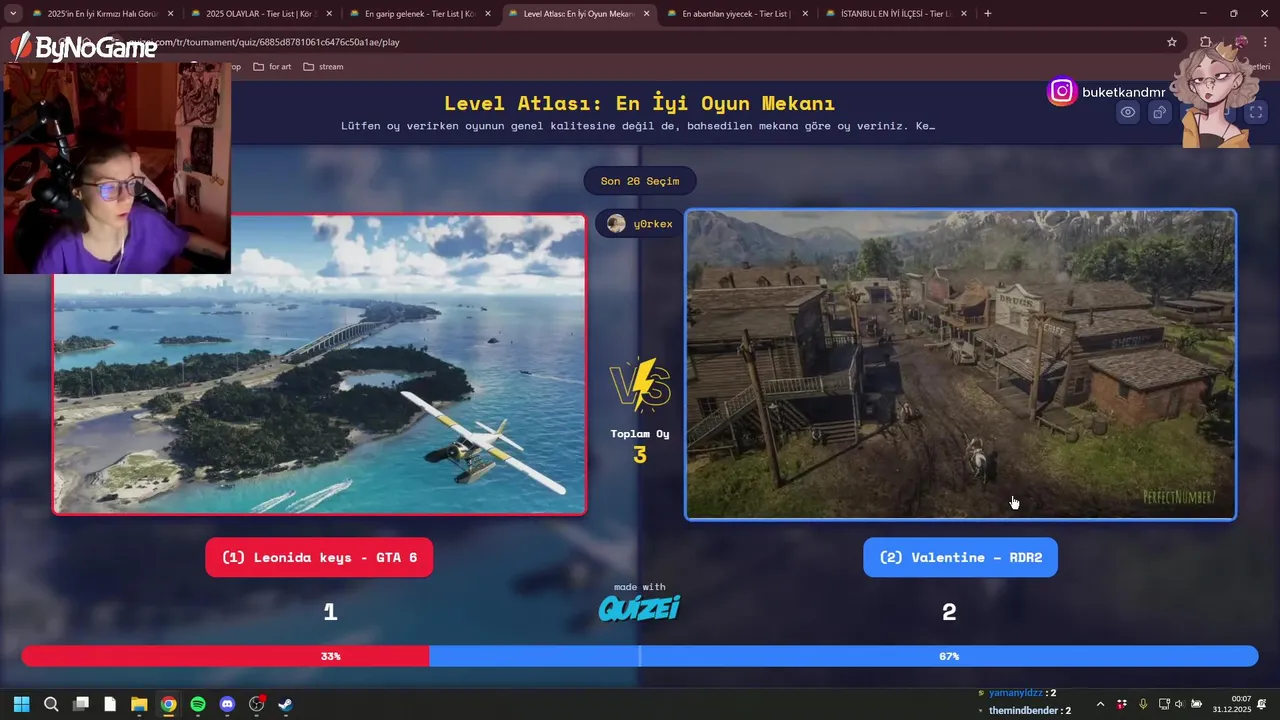1280x720 pixels.
Task: Open the Chrome three-dot menu
Action: click(x=1266, y=42)
